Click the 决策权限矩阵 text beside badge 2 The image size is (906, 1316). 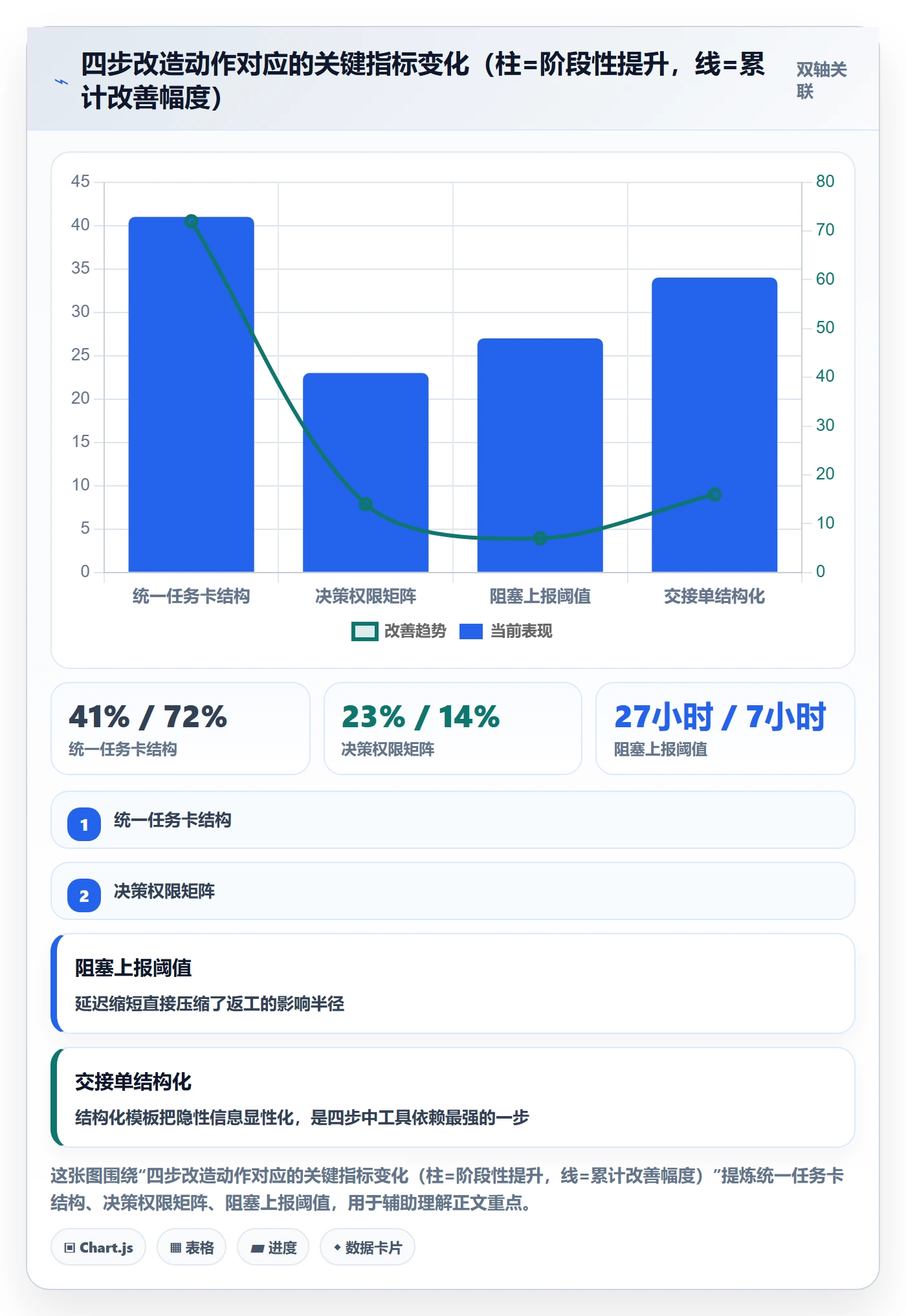tap(164, 891)
